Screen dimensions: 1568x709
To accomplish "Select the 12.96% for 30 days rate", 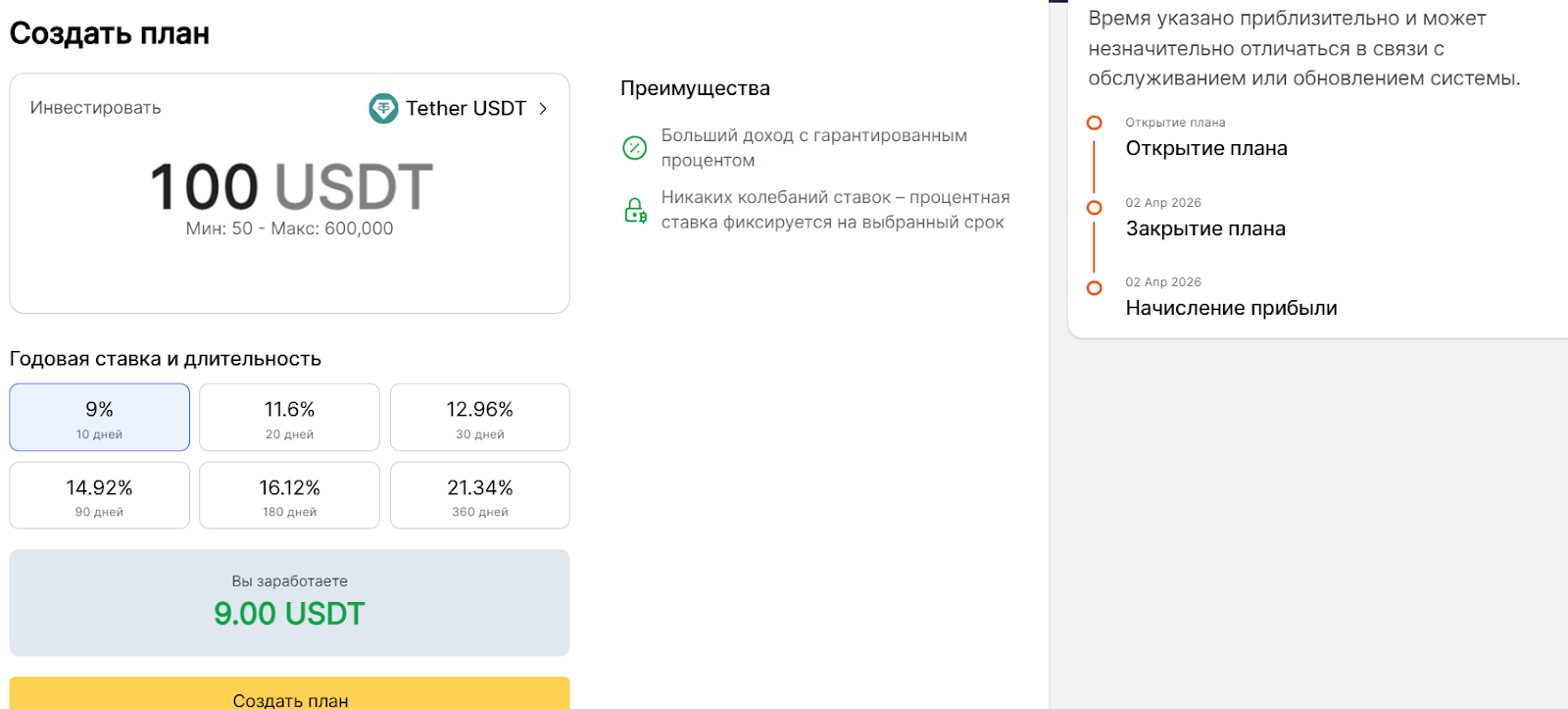I will [x=479, y=418].
